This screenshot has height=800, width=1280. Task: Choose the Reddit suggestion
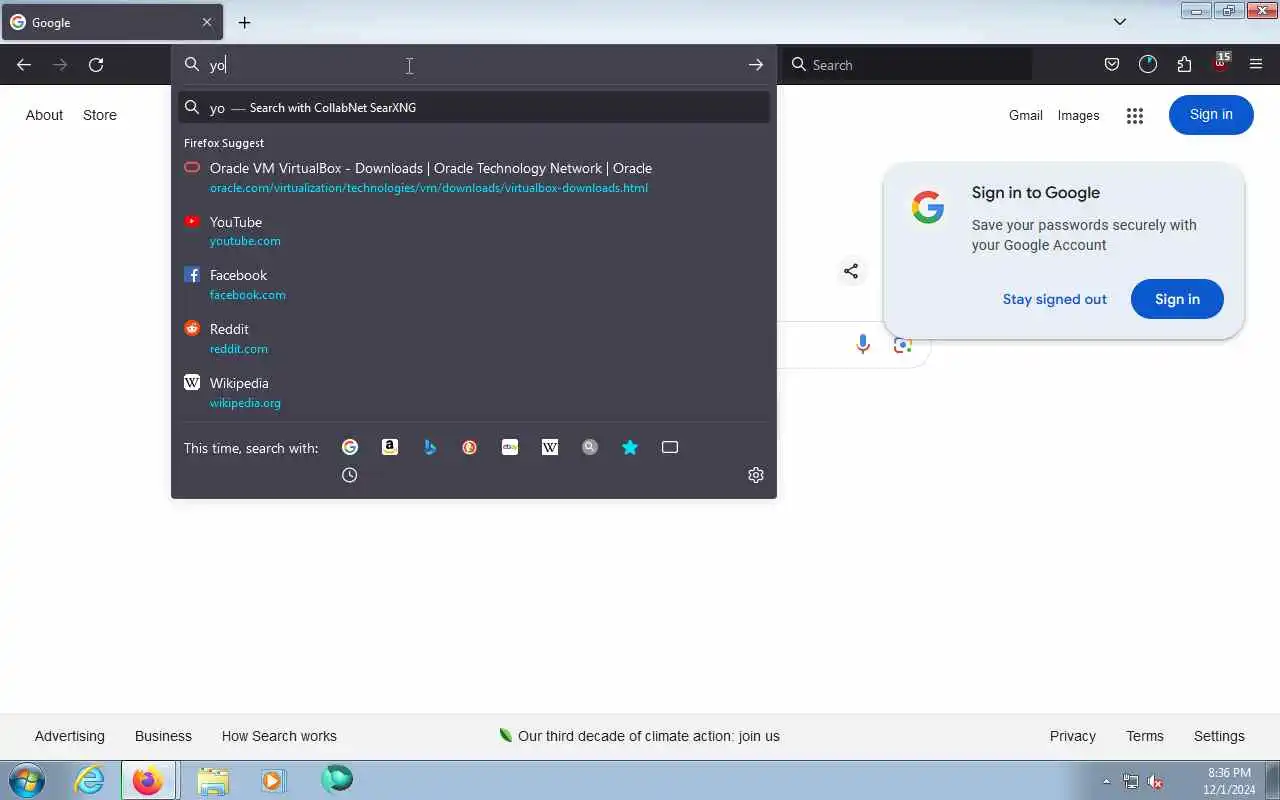tap(474, 338)
